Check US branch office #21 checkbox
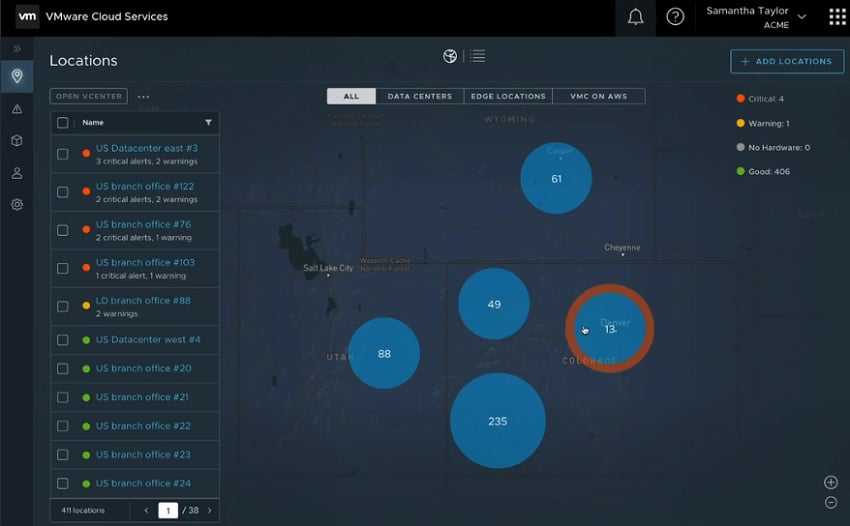This screenshot has height=526, width=850. [63, 397]
